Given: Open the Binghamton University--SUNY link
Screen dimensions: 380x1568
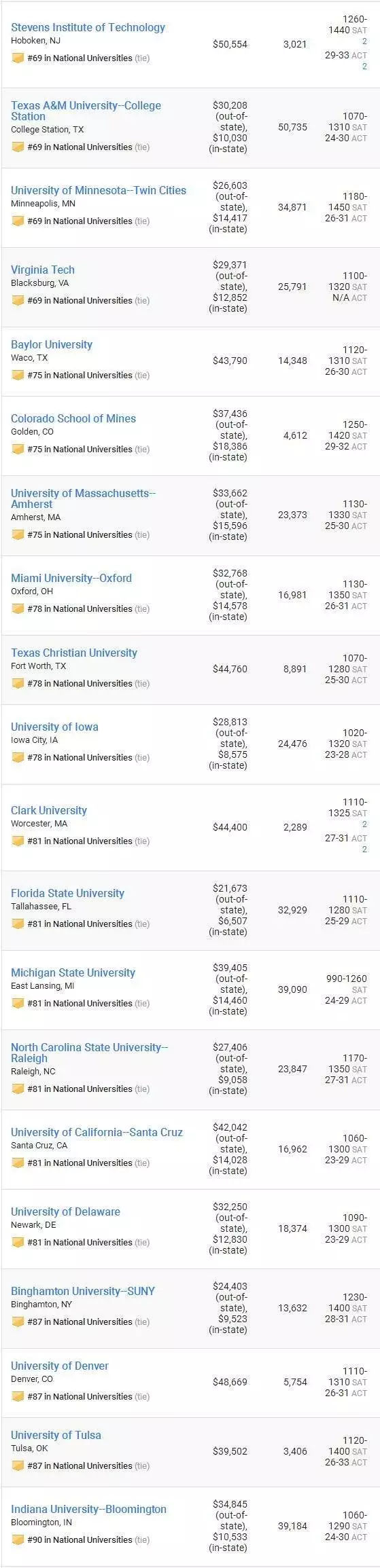Looking at the screenshot, I should (83, 1291).
